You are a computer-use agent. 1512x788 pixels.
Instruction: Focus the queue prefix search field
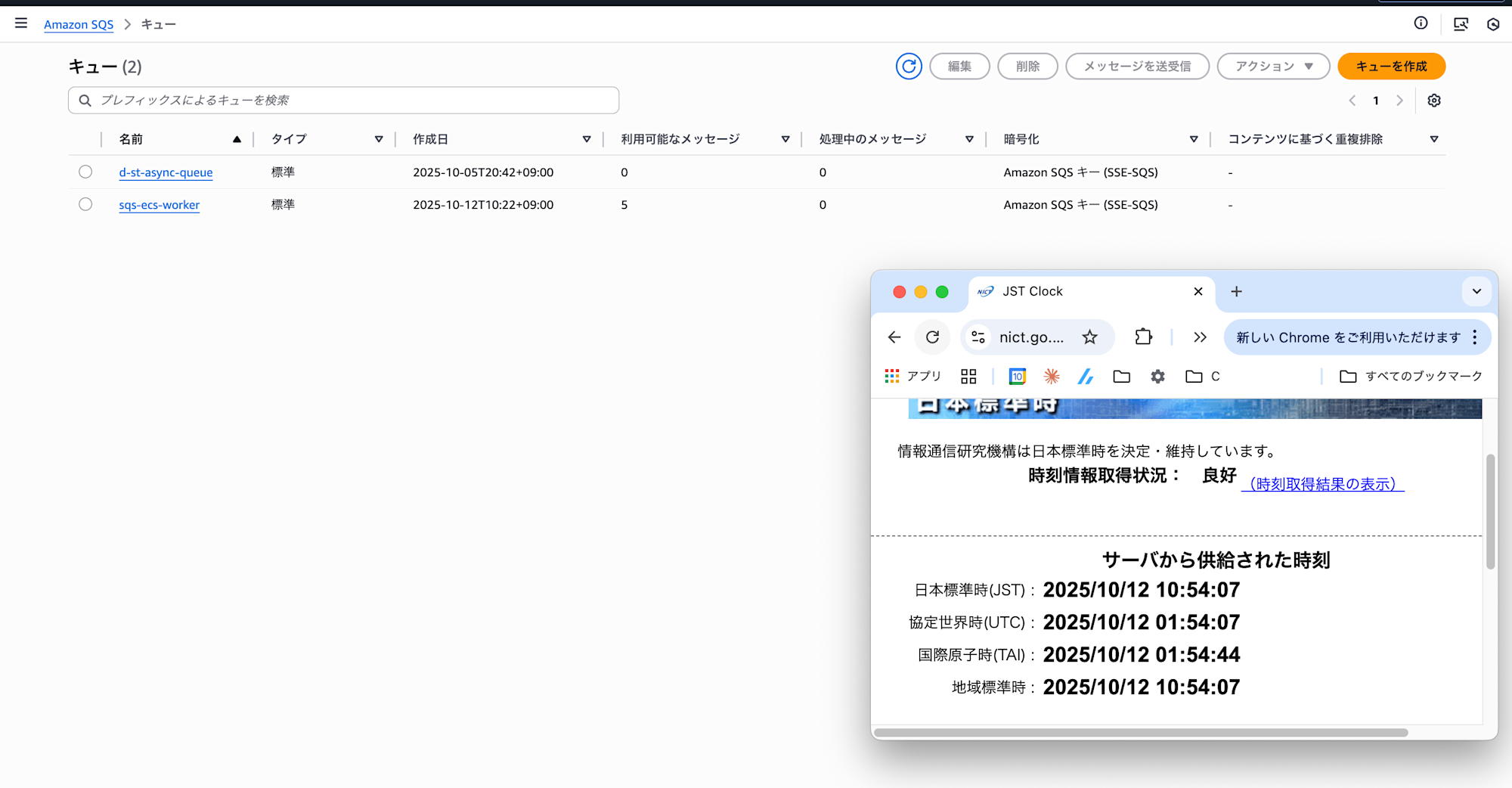pos(344,101)
